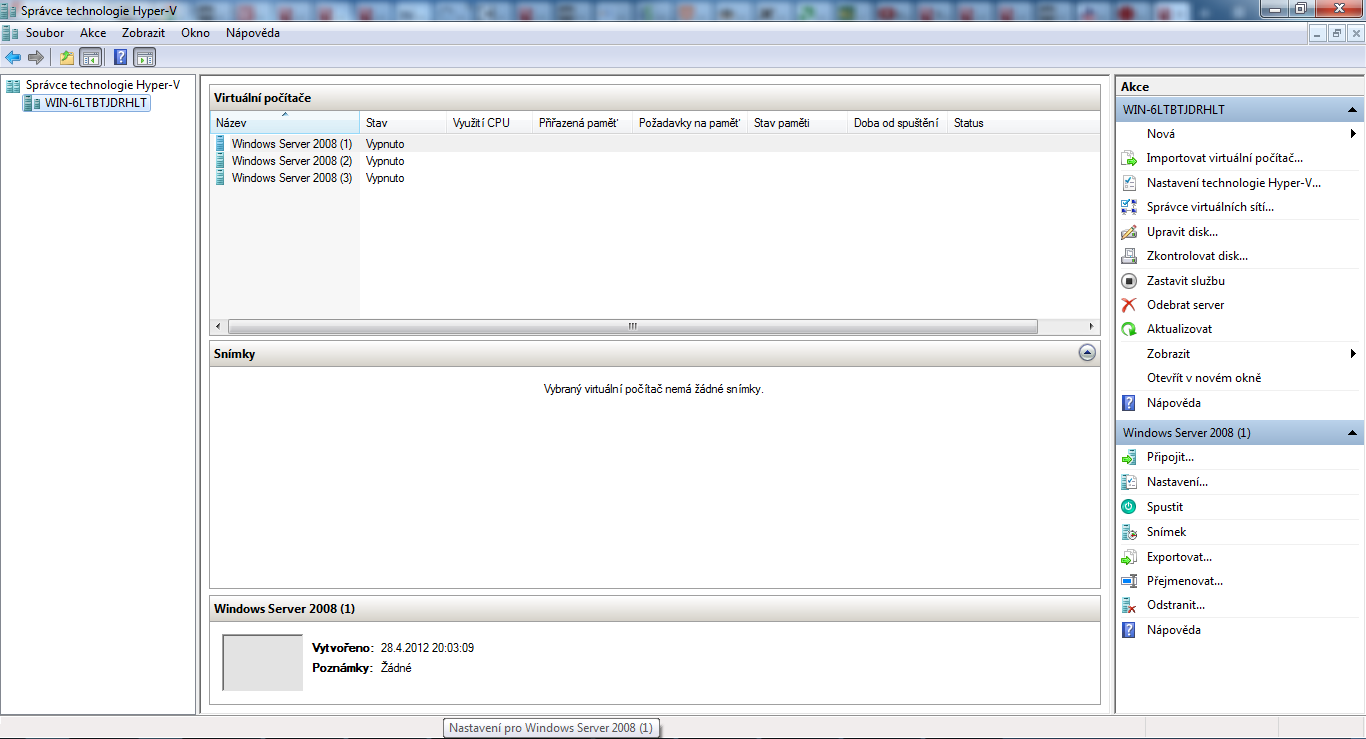The width and height of the screenshot is (1366, 739).
Task: Click the Up one level folder icon
Action: pyautogui.click(x=67, y=57)
